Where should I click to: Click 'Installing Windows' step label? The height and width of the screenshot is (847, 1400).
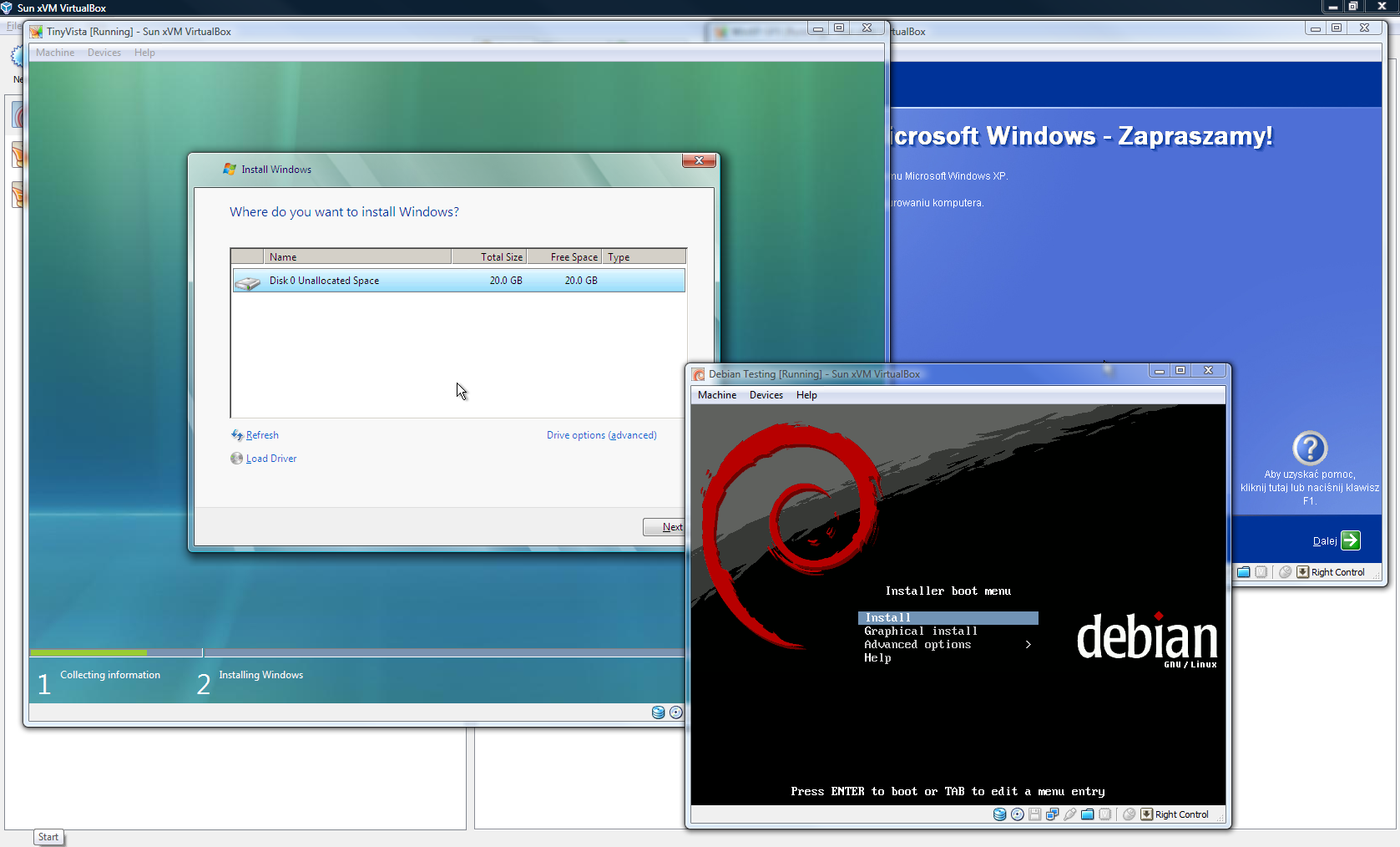[261, 675]
